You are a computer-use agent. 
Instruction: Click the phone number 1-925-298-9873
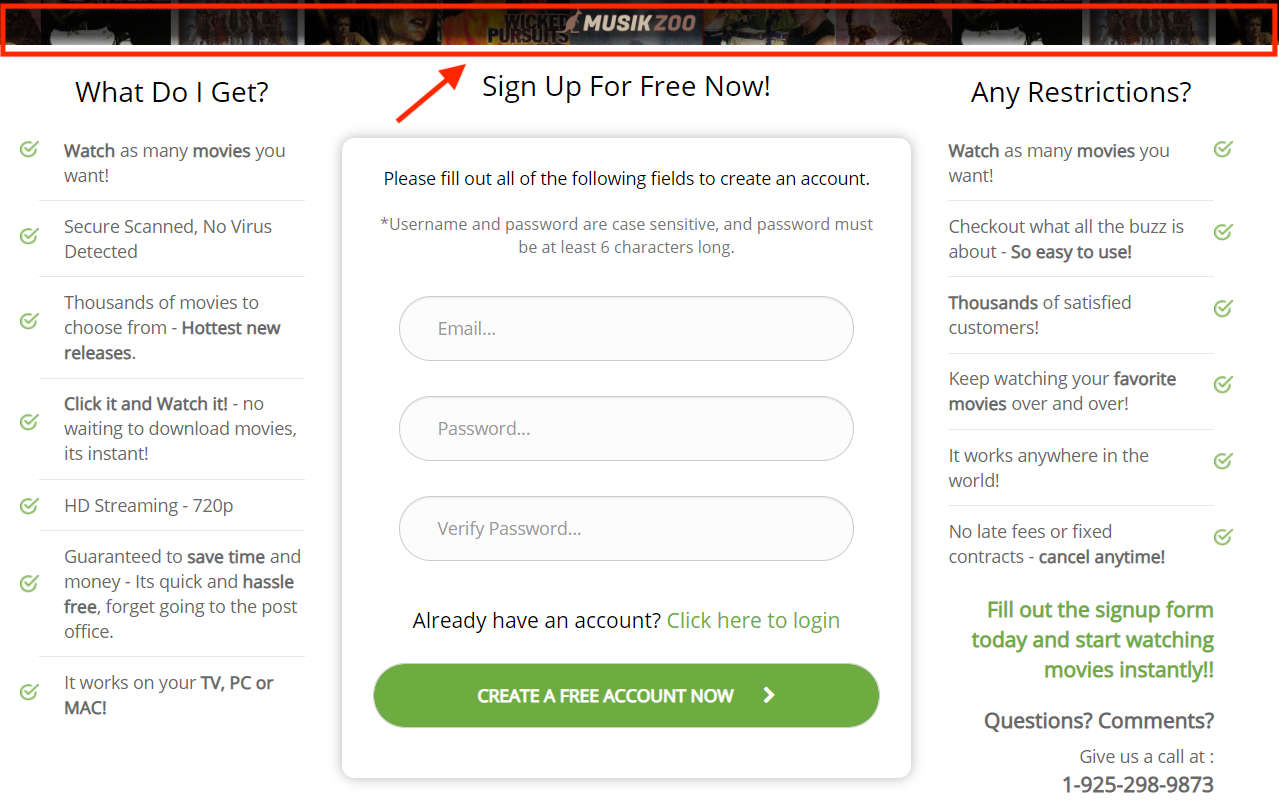pyautogui.click(x=1138, y=785)
